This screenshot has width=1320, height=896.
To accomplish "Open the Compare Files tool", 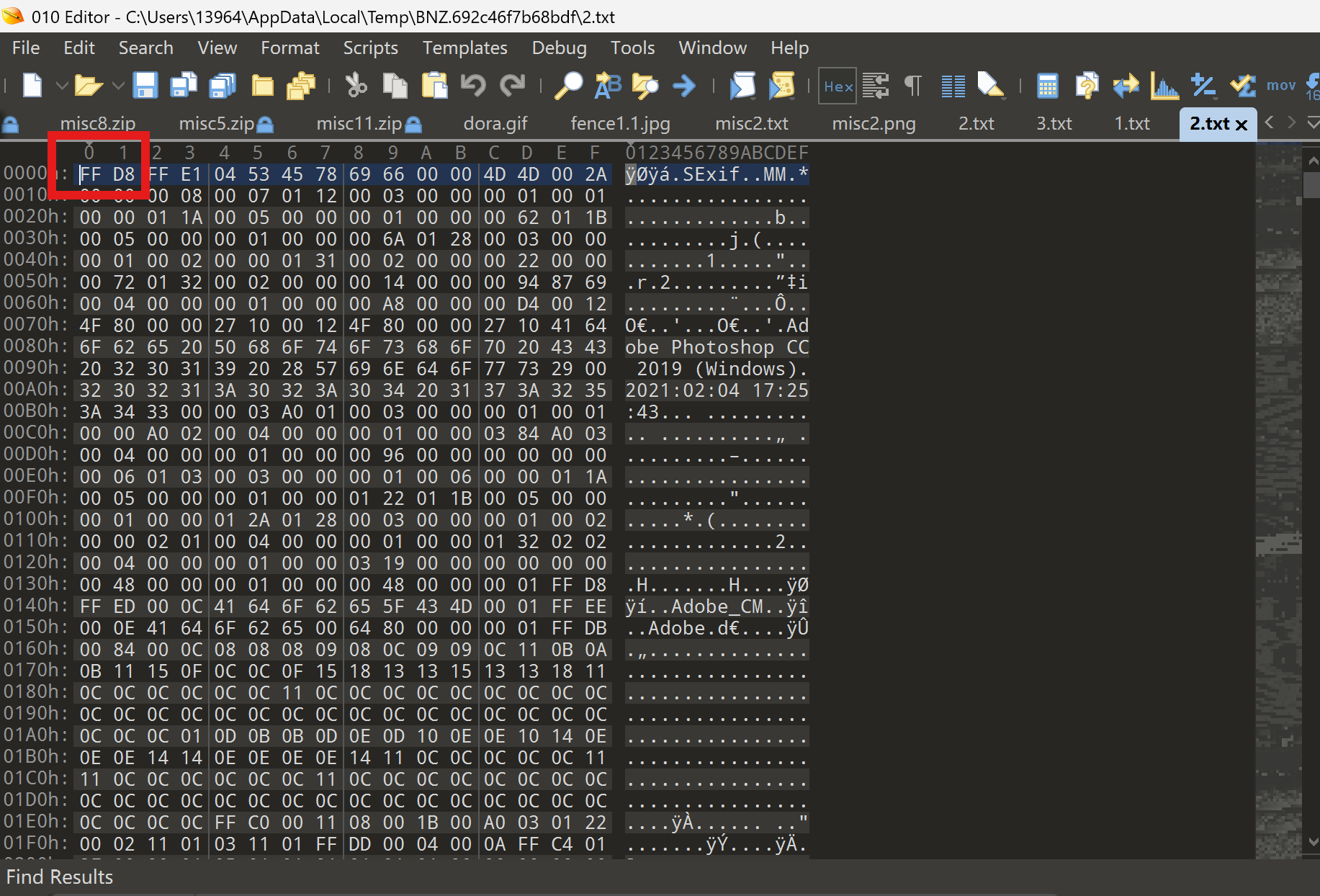I will click(1087, 86).
